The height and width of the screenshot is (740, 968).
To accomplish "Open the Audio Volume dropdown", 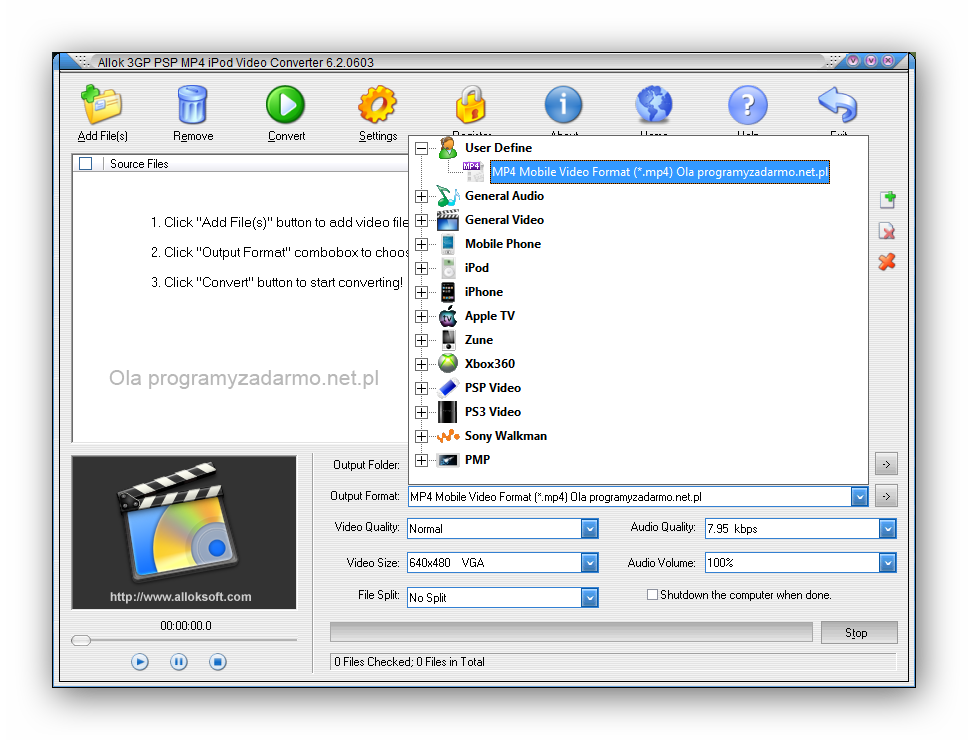I will (887, 563).
